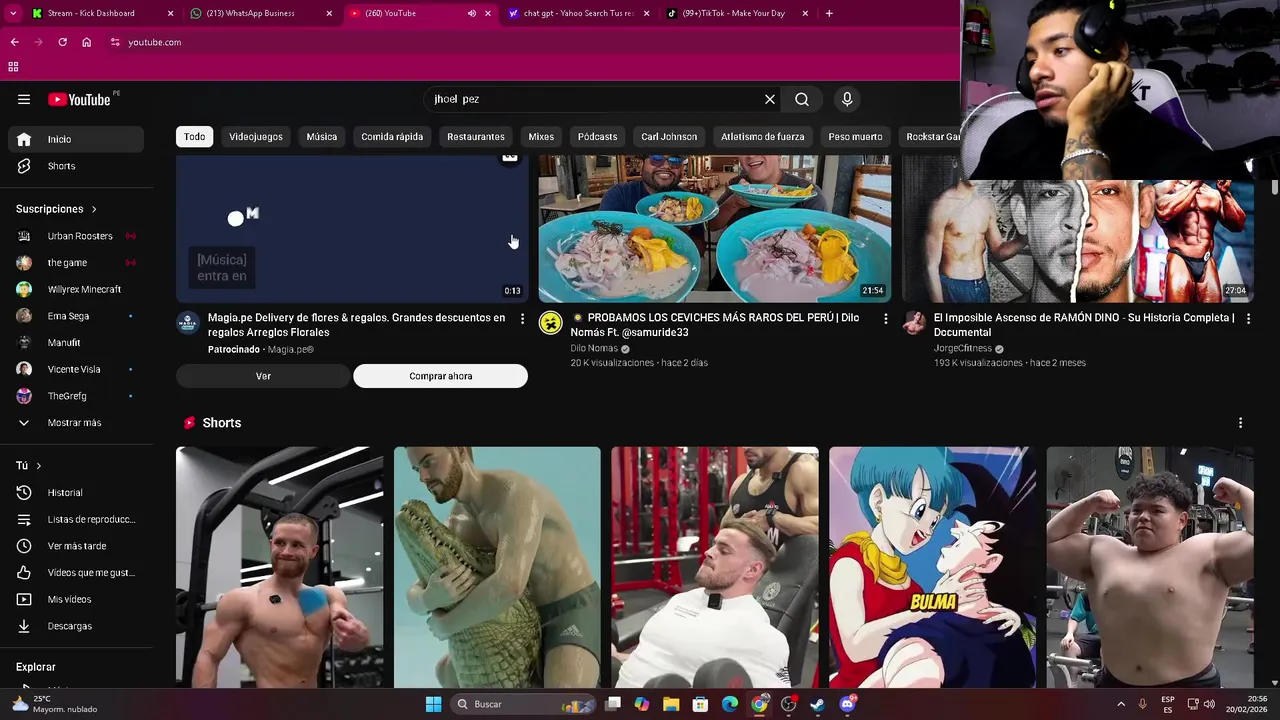The width and height of the screenshot is (1280, 720).
Task: Open options menu of Shorts section
Action: (1240, 423)
